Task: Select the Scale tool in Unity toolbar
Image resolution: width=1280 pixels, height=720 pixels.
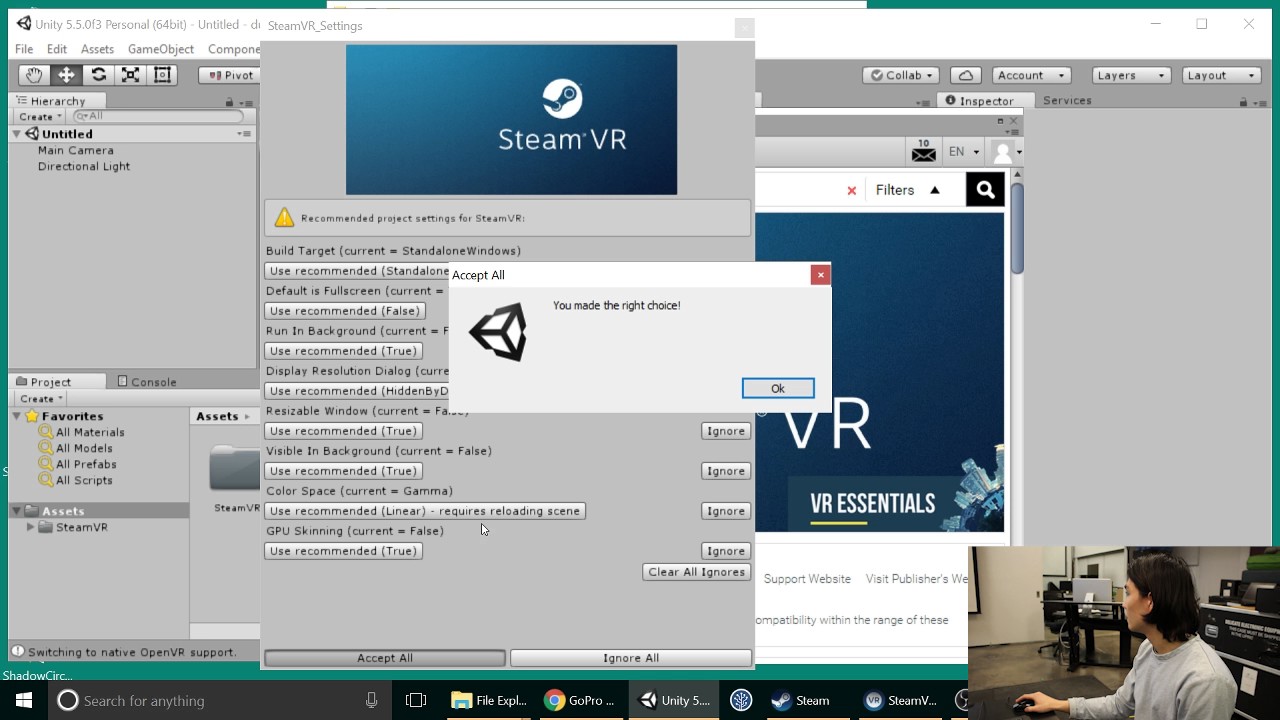Action: pos(130,75)
